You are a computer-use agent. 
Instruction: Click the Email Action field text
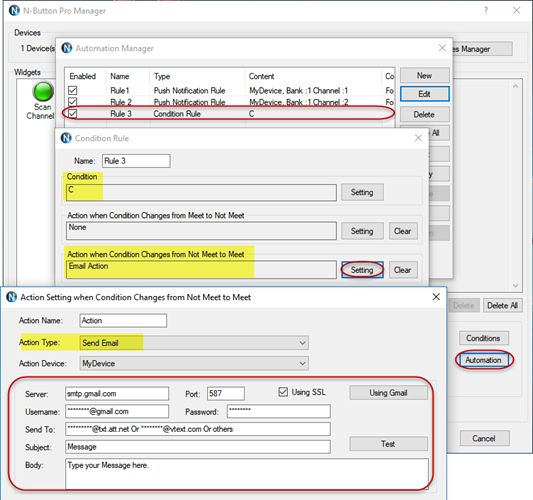88,266
